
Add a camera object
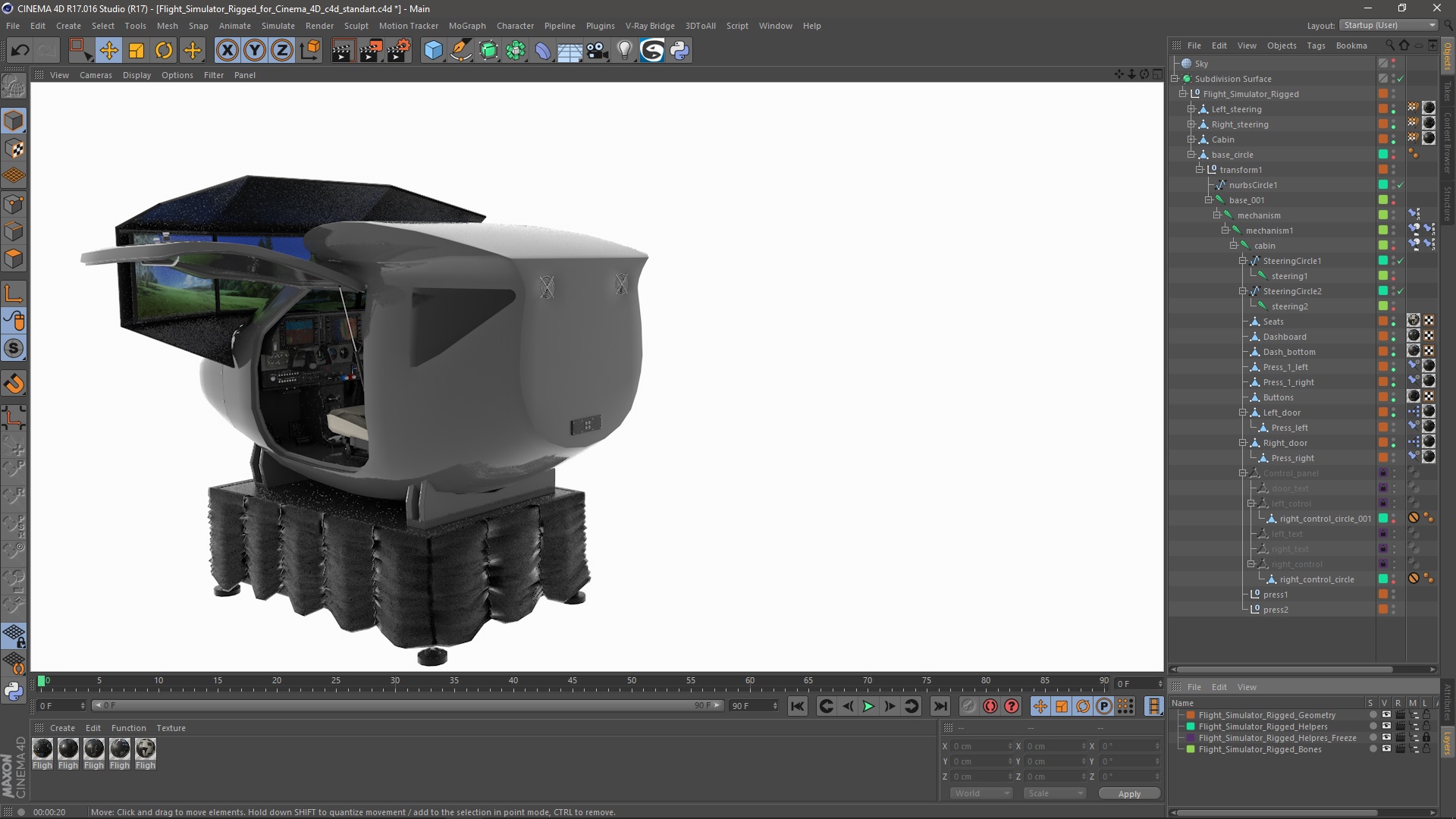[x=598, y=51]
